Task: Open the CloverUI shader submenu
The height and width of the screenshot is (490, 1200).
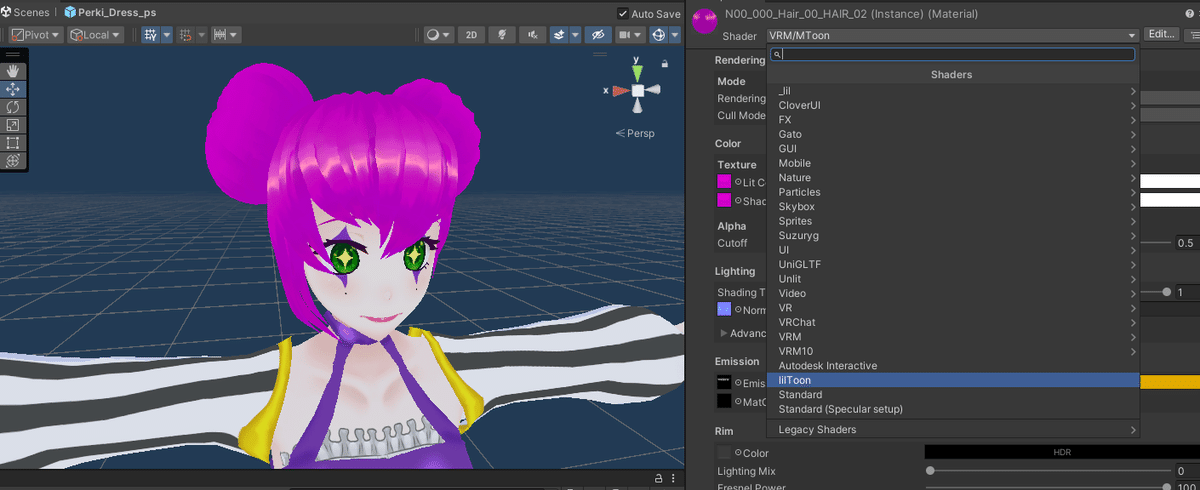Action: pos(953,105)
